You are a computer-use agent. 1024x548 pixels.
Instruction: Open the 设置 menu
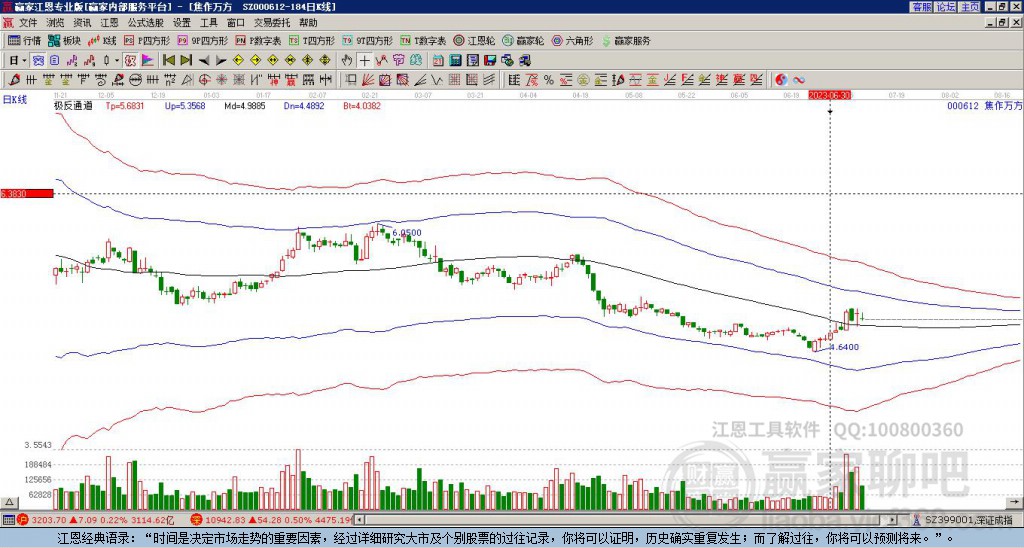coord(182,23)
